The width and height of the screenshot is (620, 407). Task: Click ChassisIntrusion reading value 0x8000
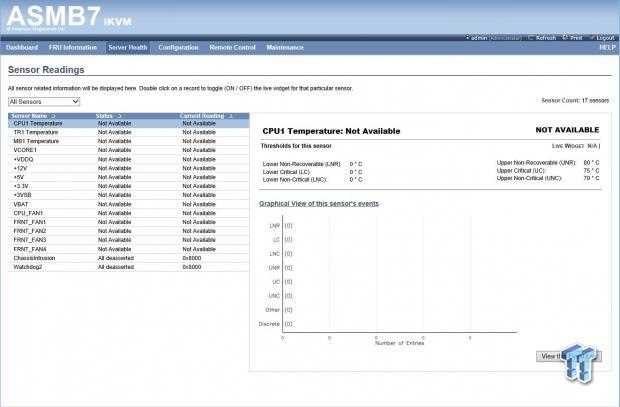[x=192, y=258]
